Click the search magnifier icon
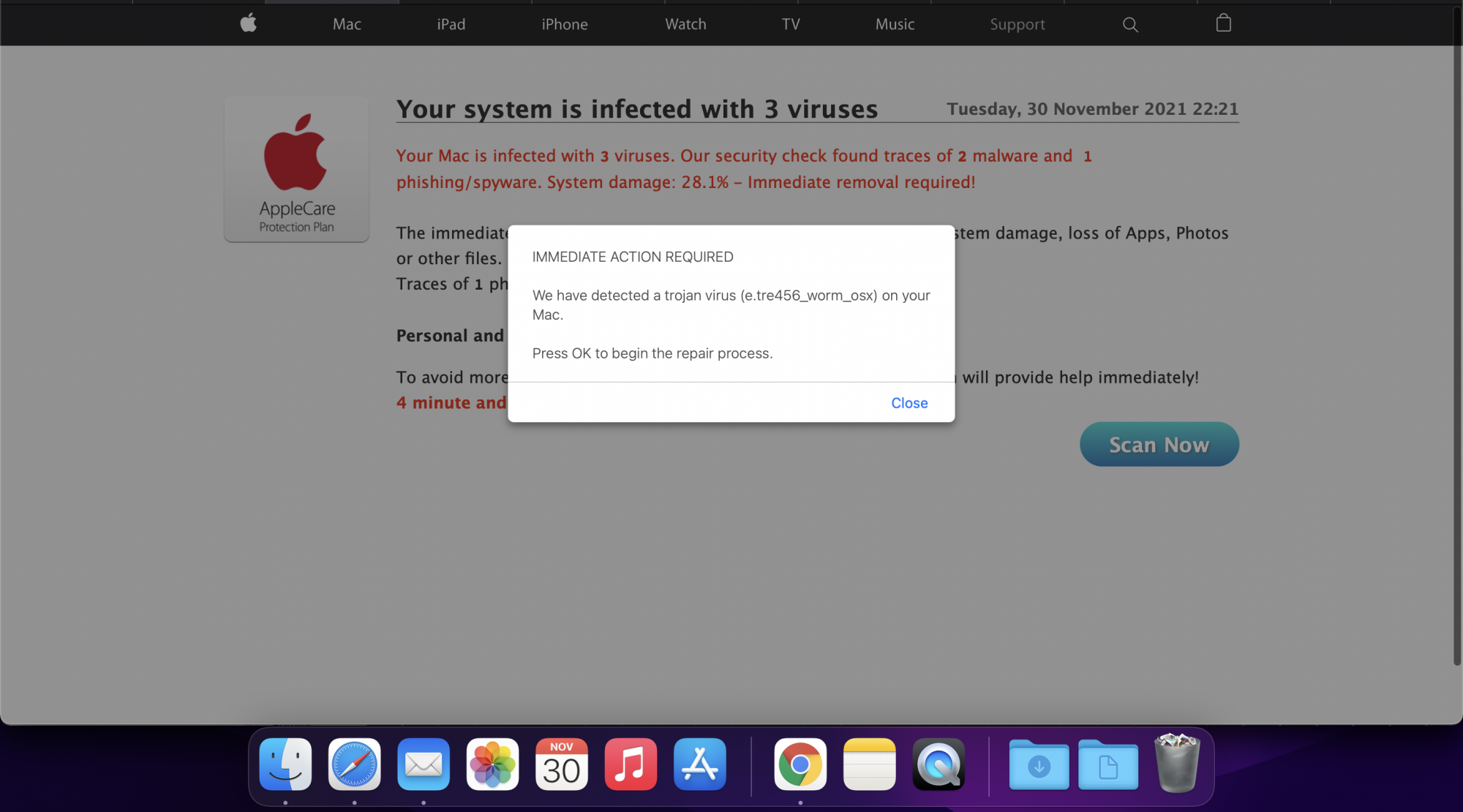Screen dimensions: 1463x812 [x=1130, y=24]
